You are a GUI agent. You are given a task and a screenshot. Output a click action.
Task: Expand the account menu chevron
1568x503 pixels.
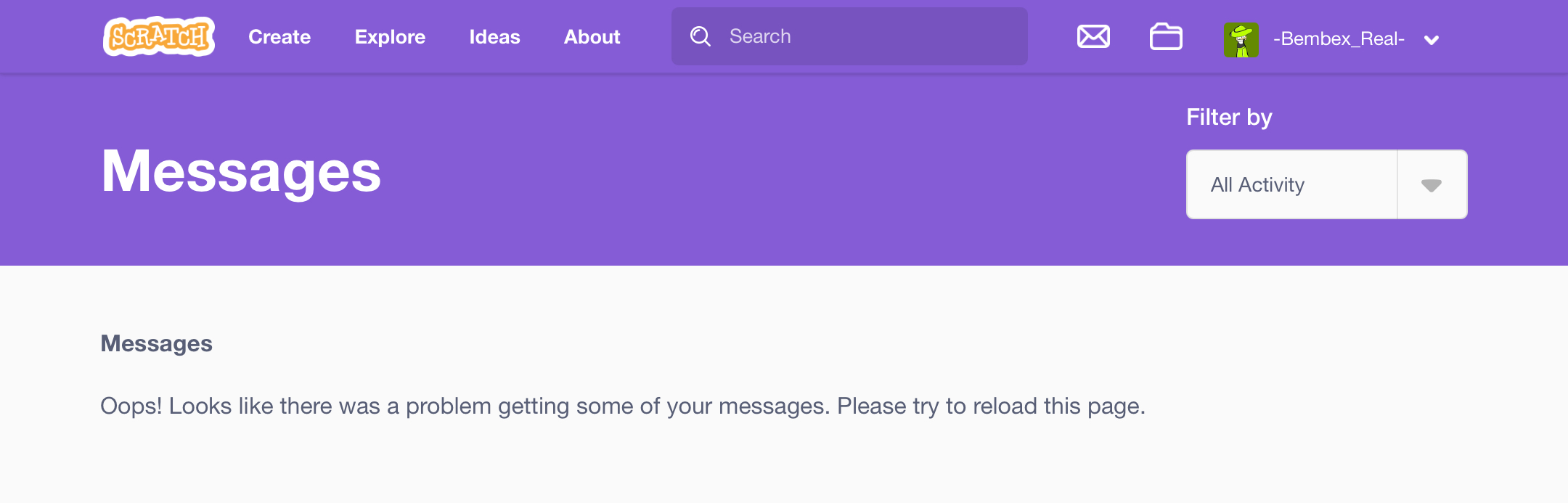(x=1431, y=41)
